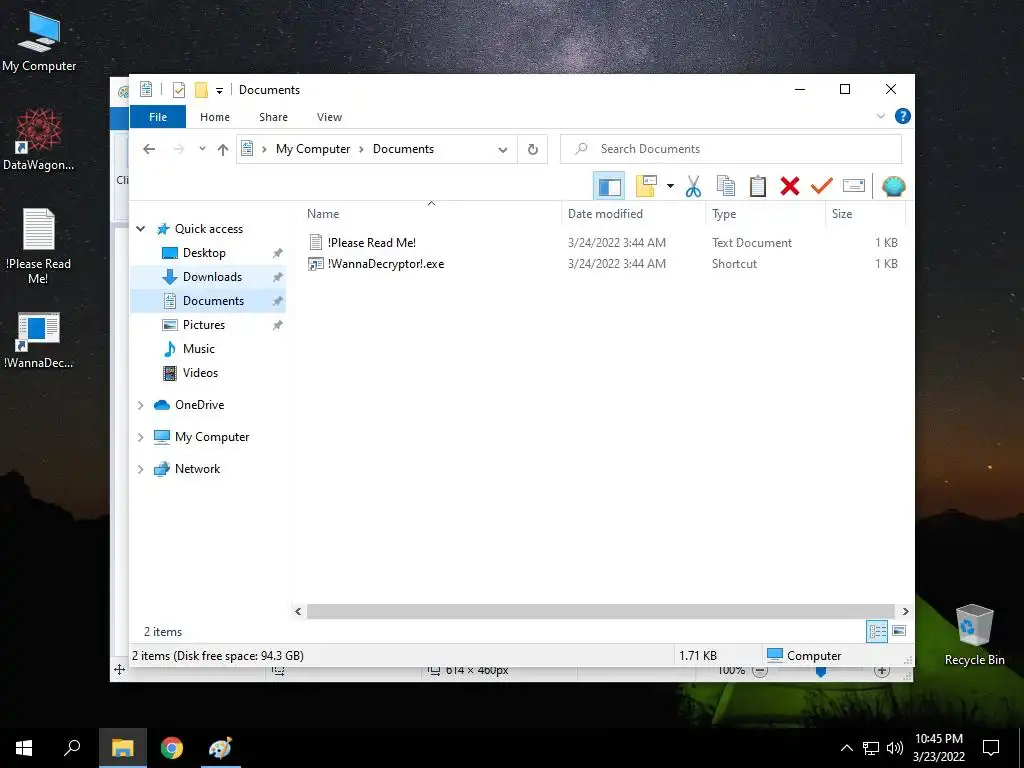Screen dimensions: 1024x768
Task: Collapse the Quick access tree node
Action: point(140,229)
